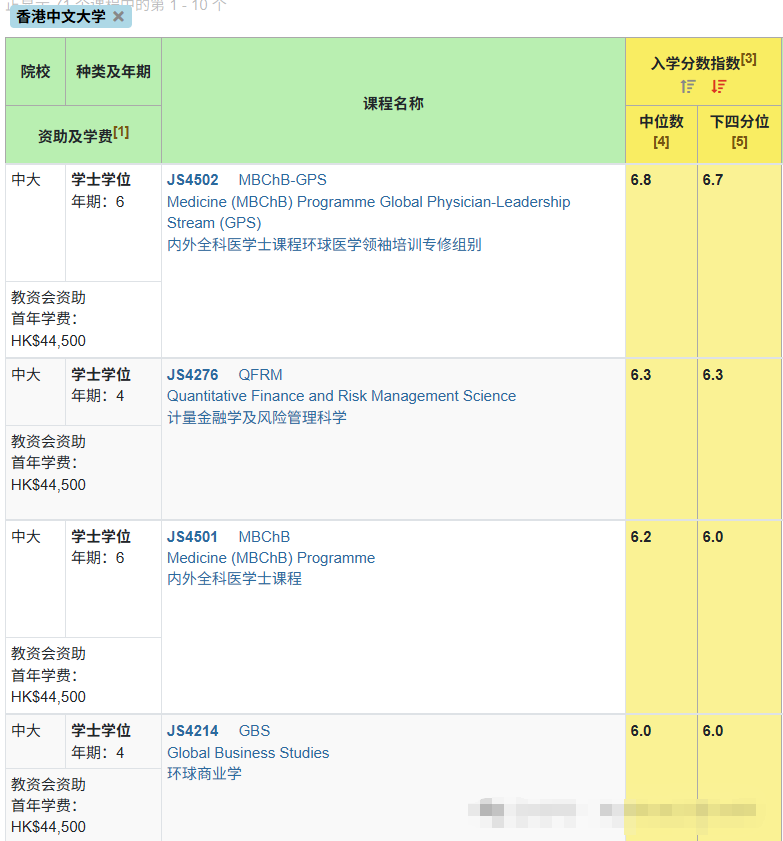This screenshot has height=841, width=783.
Task: Click the 课程名称 column header
Action: [394, 103]
